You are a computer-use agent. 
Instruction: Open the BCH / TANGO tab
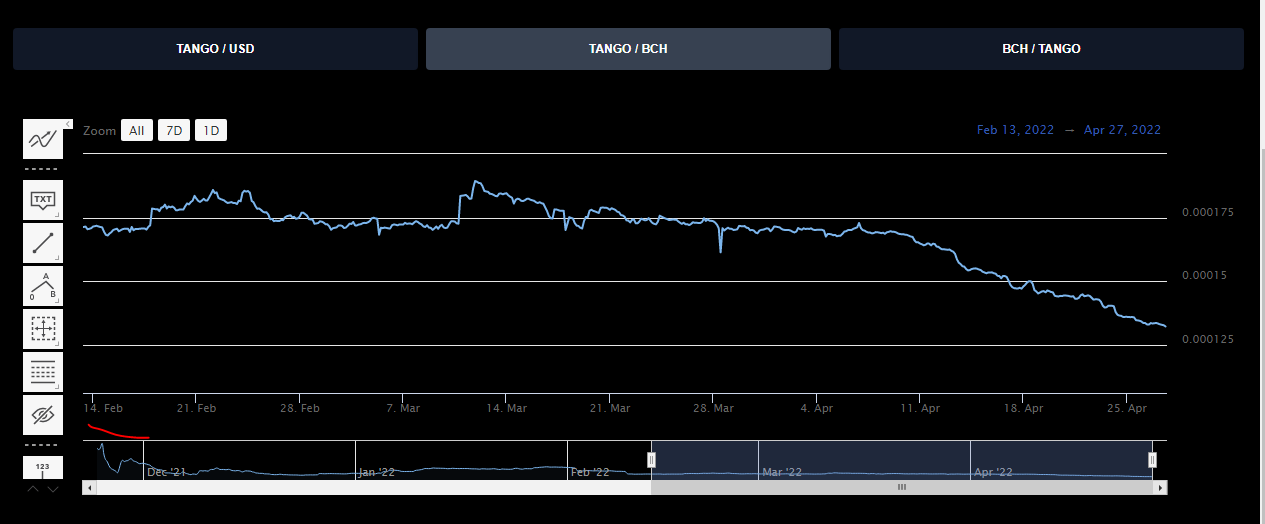[1041, 48]
